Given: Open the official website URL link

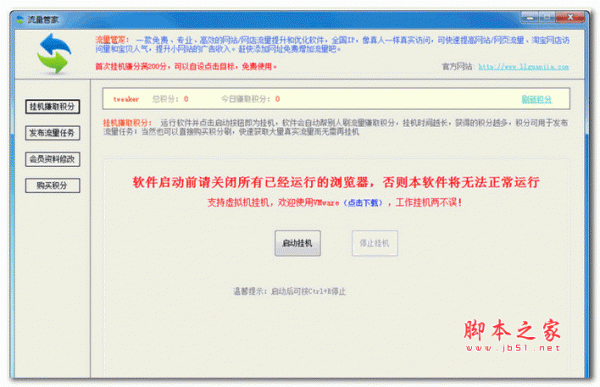Looking at the screenshot, I should pos(523,67).
